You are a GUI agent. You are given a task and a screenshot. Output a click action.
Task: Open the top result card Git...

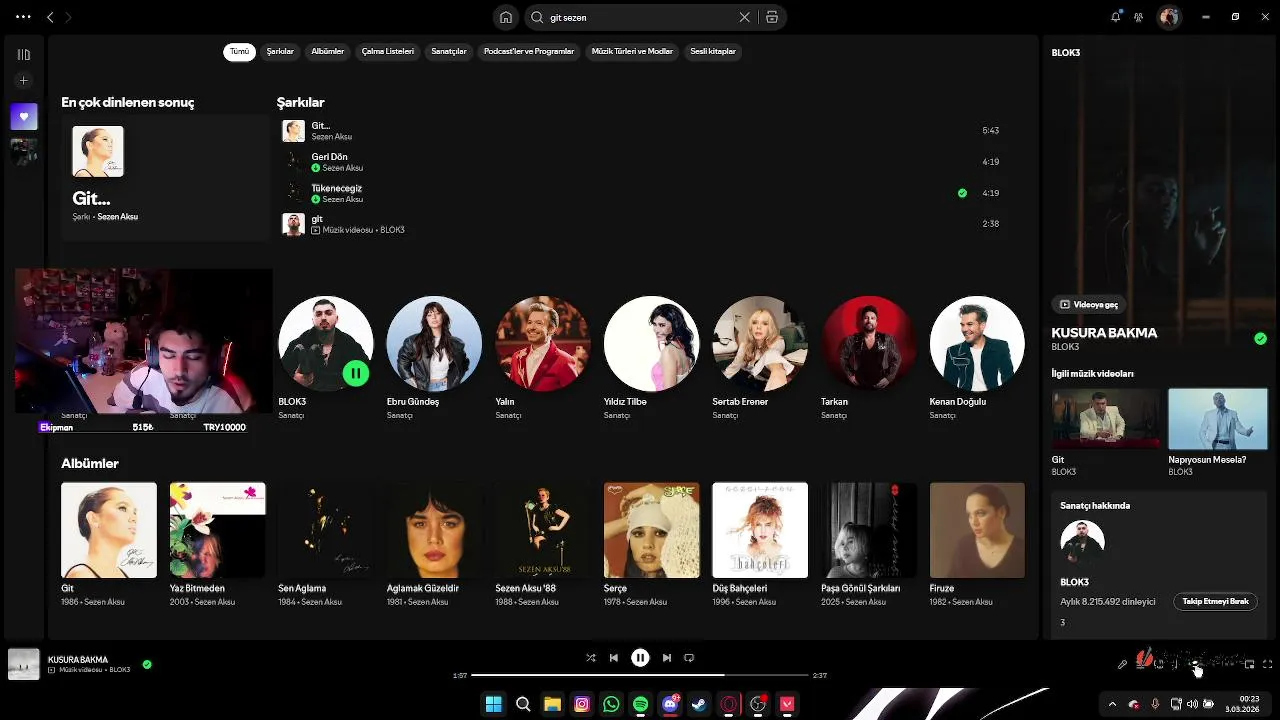(165, 177)
